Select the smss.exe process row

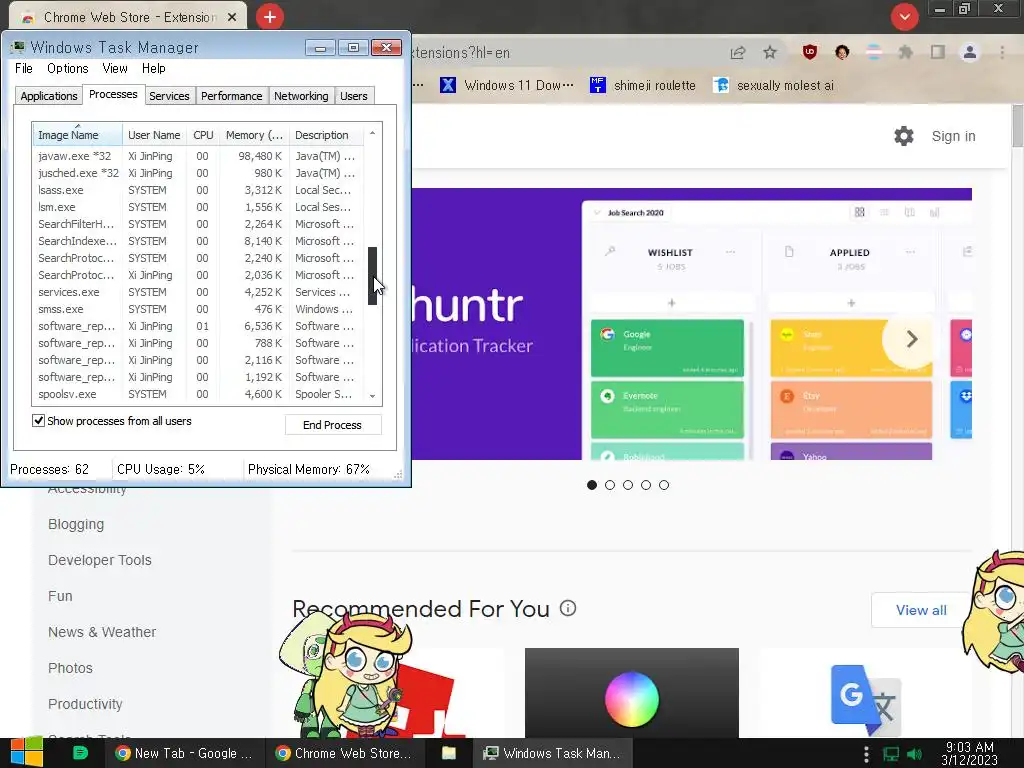pos(198,309)
